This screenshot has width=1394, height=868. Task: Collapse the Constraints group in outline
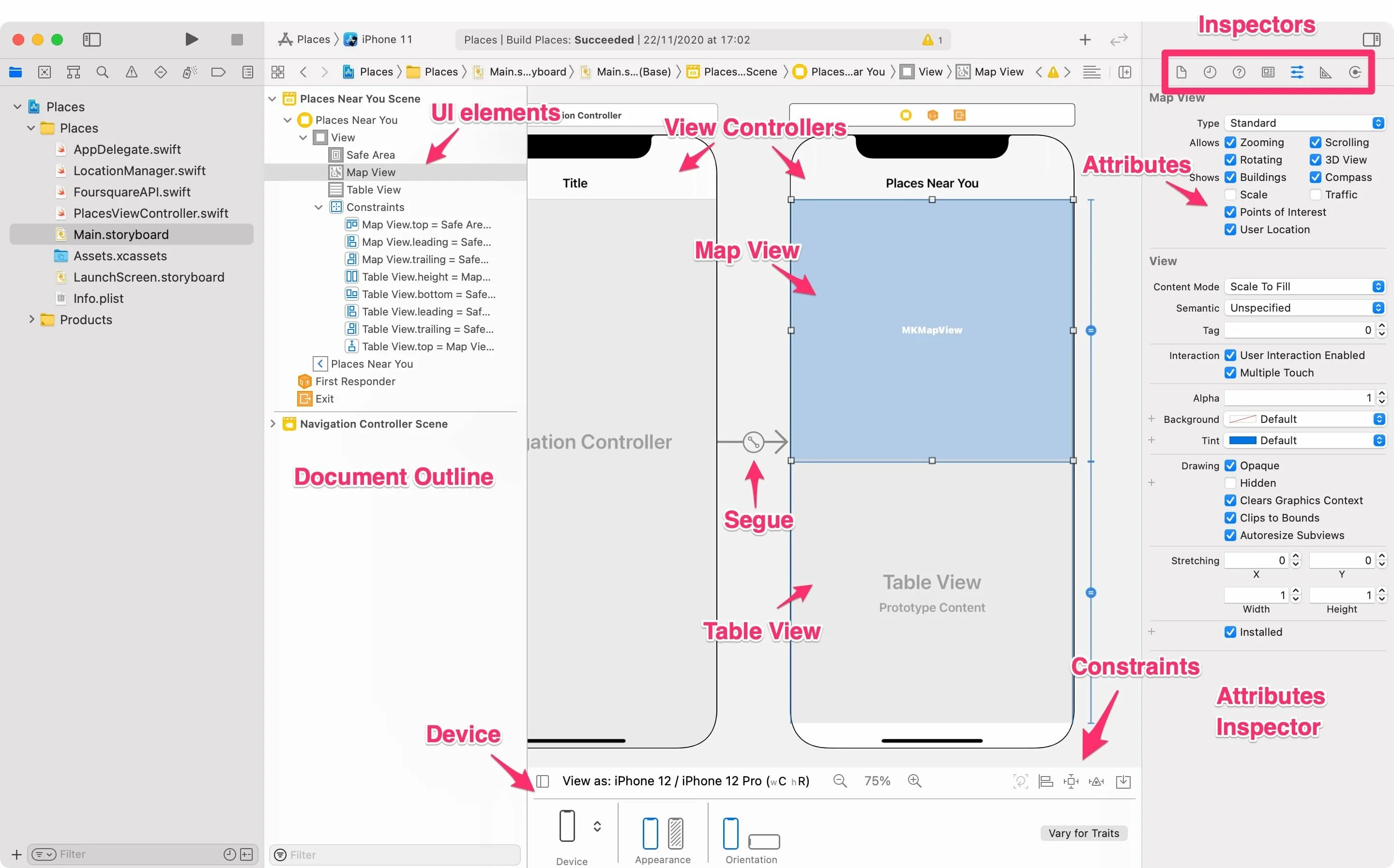[318, 207]
